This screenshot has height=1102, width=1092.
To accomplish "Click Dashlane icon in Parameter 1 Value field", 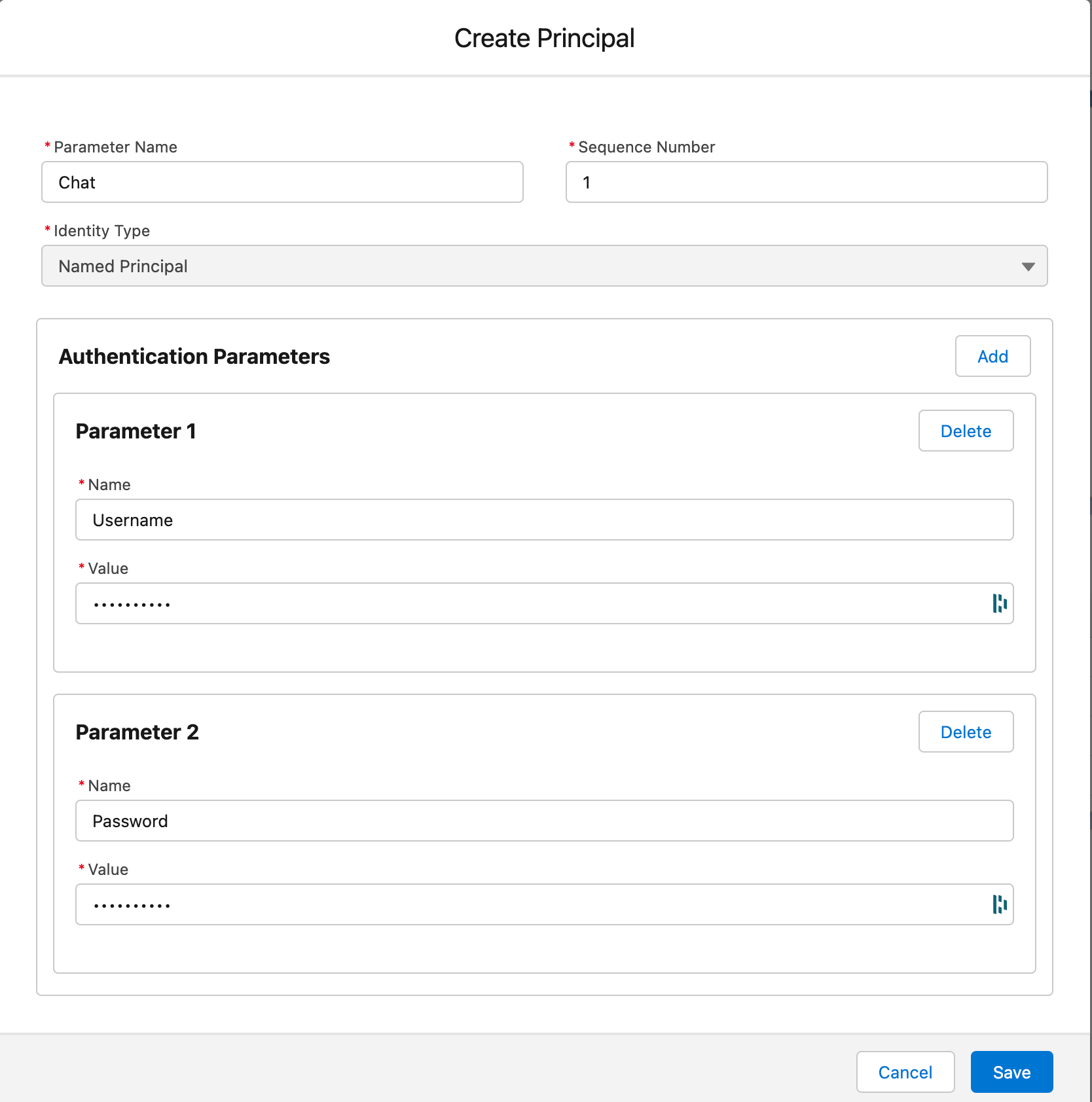I will tap(999, 603).
